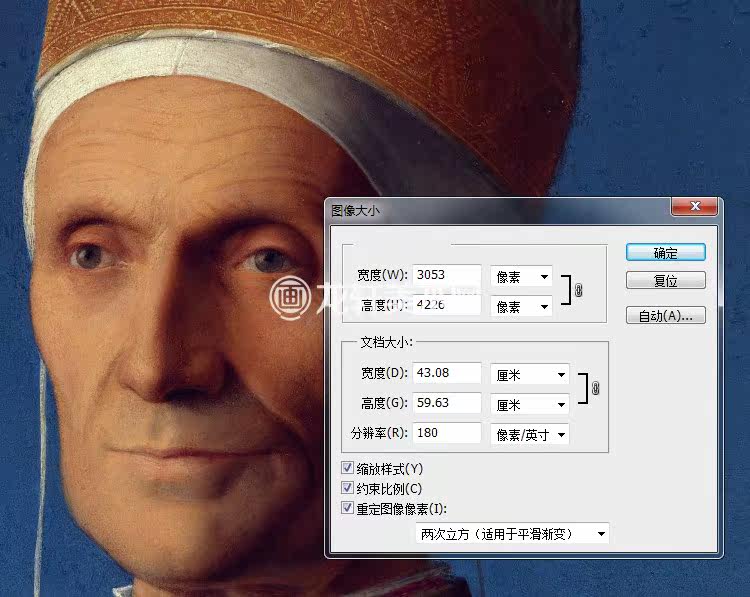The image size is (750, 597).
Task: Open the 像素 unit dropdown beside 宽度(W)
Action: tap(521, 277)
